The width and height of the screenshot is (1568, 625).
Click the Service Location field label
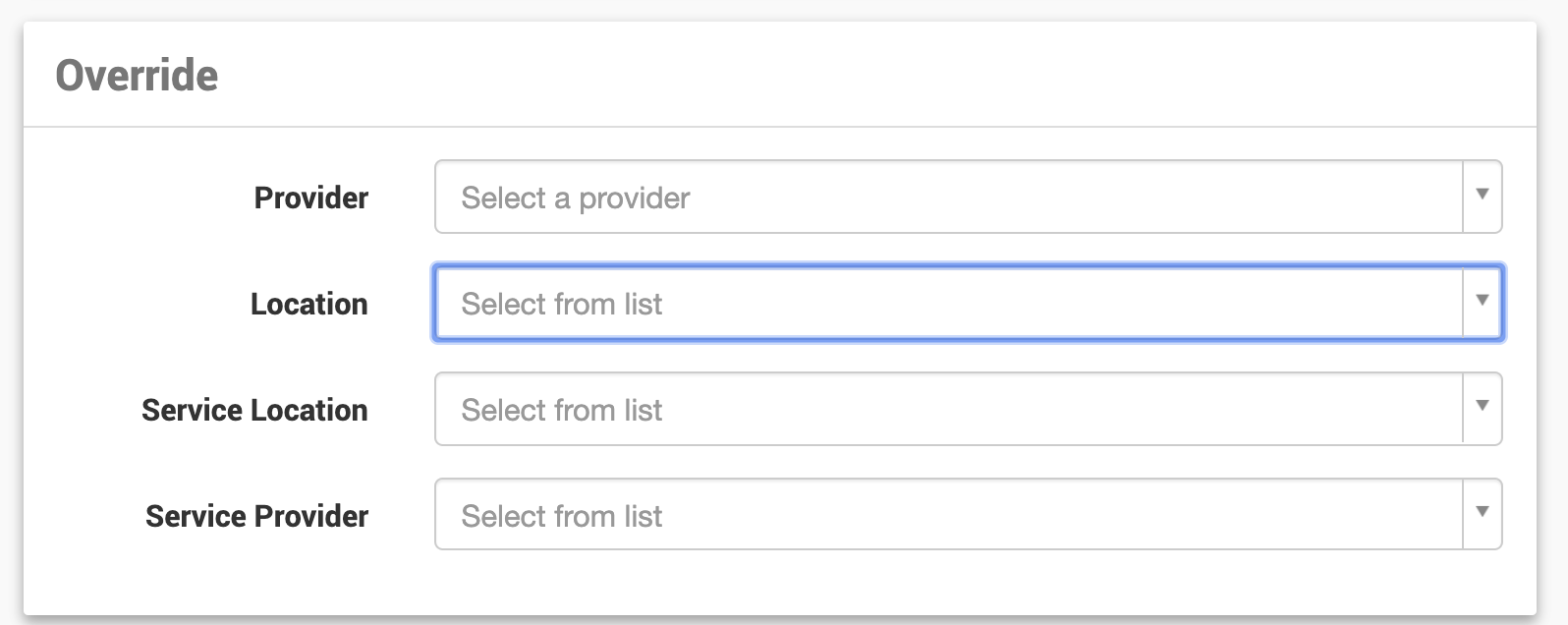[x=254, y=411]
